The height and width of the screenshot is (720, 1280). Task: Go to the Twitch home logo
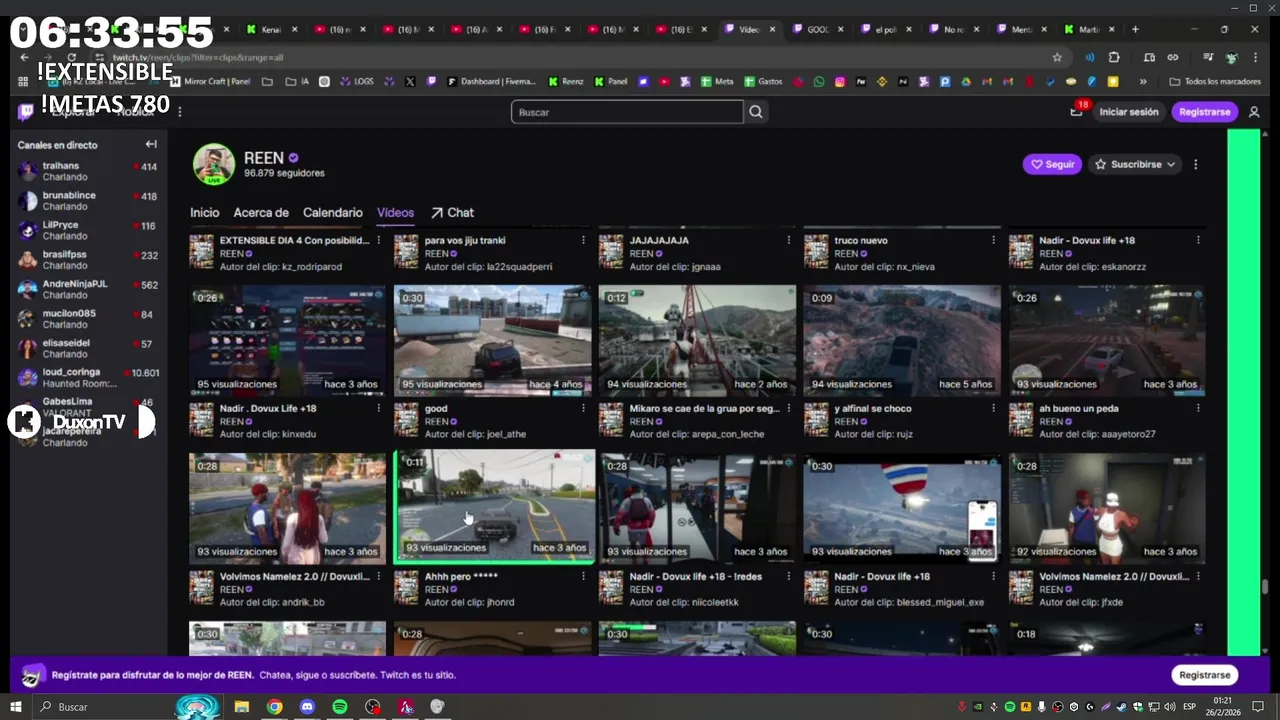click(26, 112)
